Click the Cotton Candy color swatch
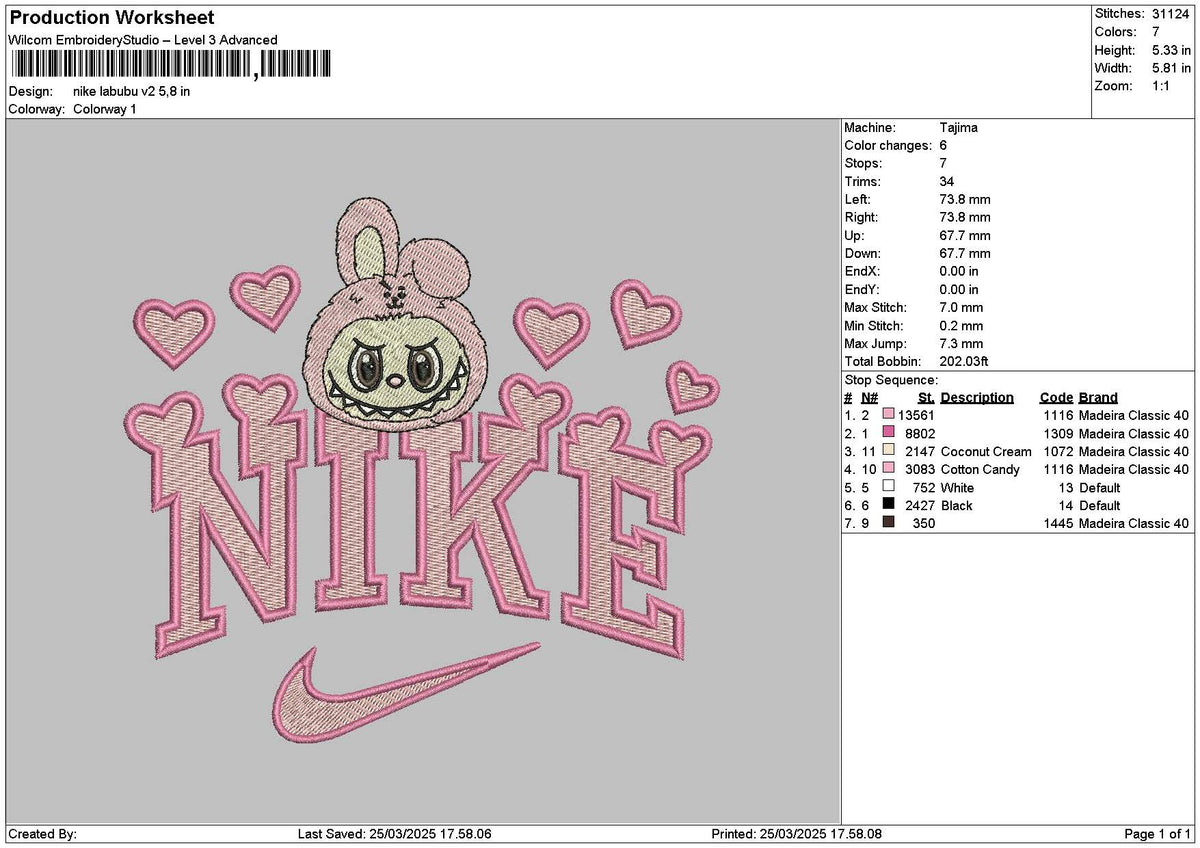The height and width of the screenshot is (848, 1200). [x=889, y=469]
